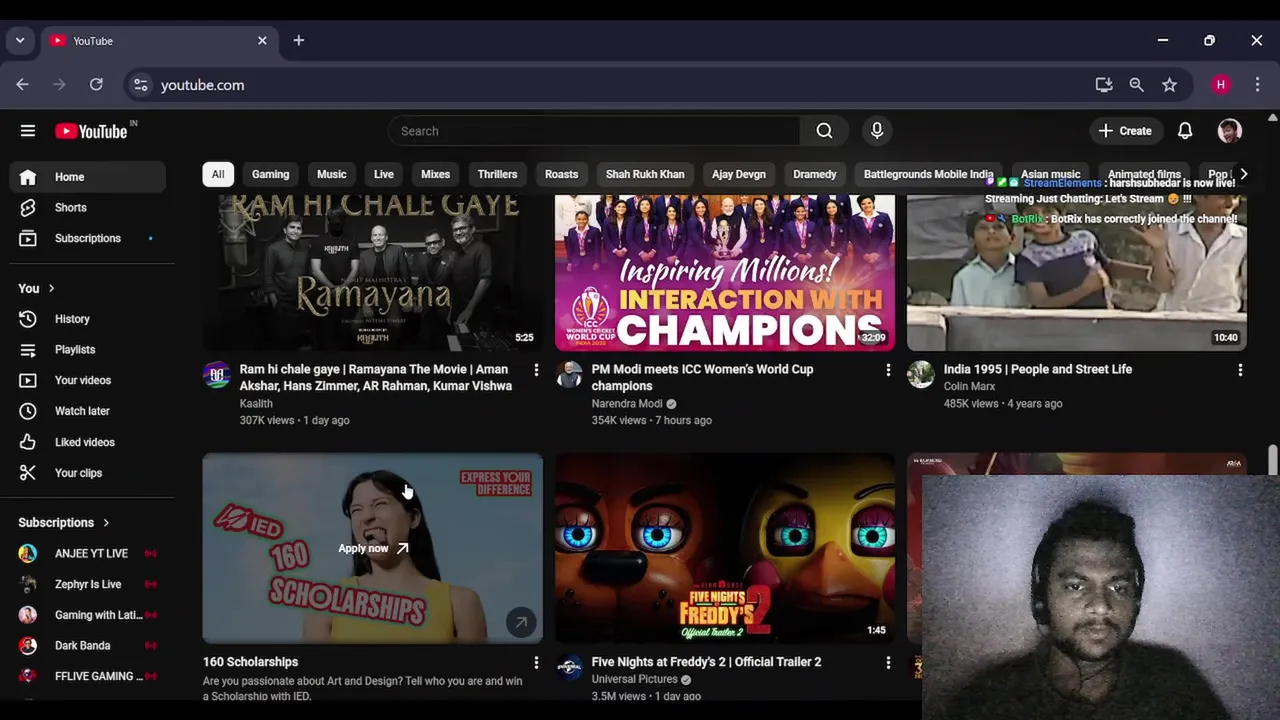Screen dimensions: 1280x720
Task: Click Colin Marx channel avatar
Action: tap(921, 375)
